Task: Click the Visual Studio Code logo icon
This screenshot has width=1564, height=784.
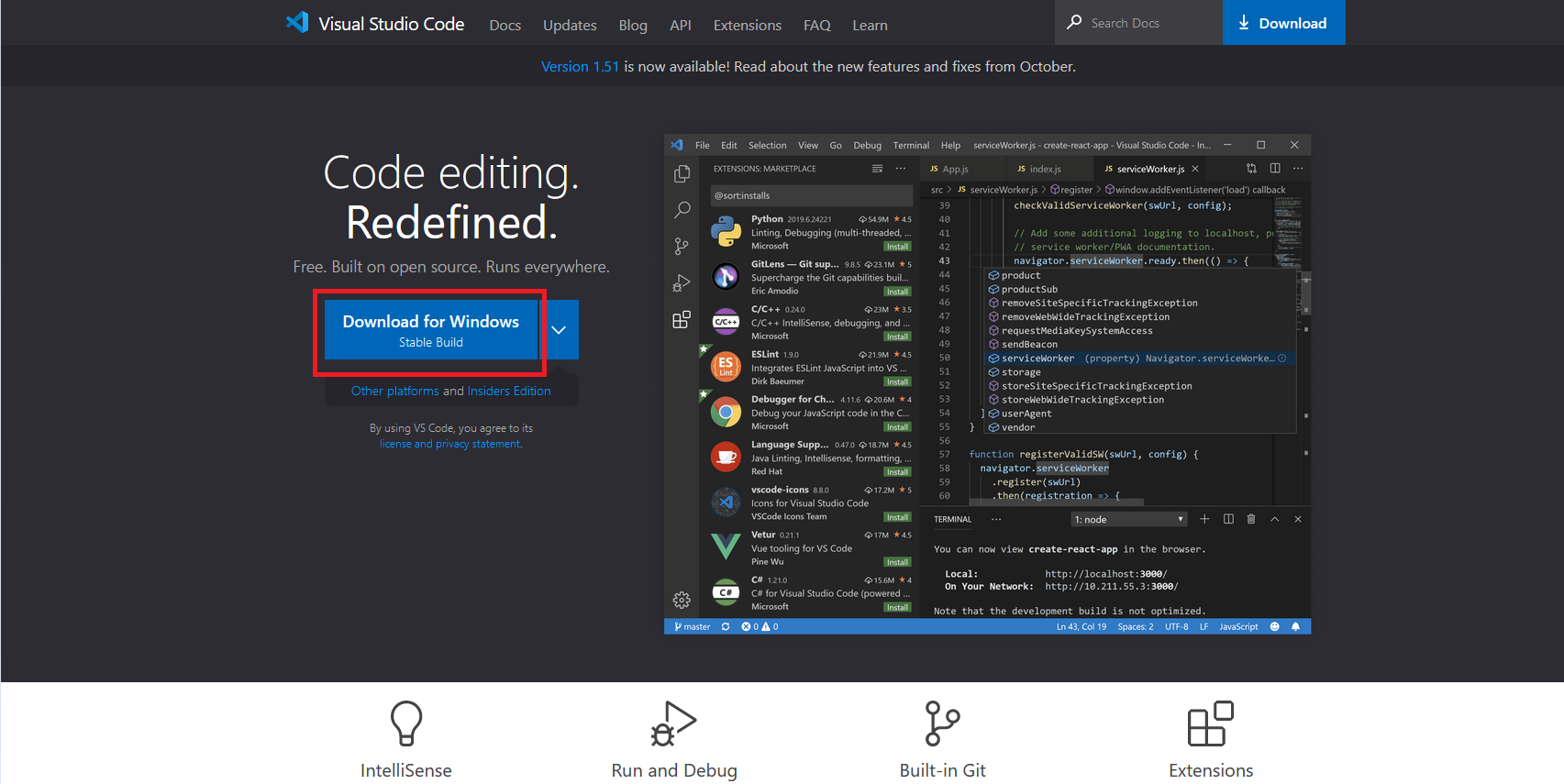Action: coord(297,22)
